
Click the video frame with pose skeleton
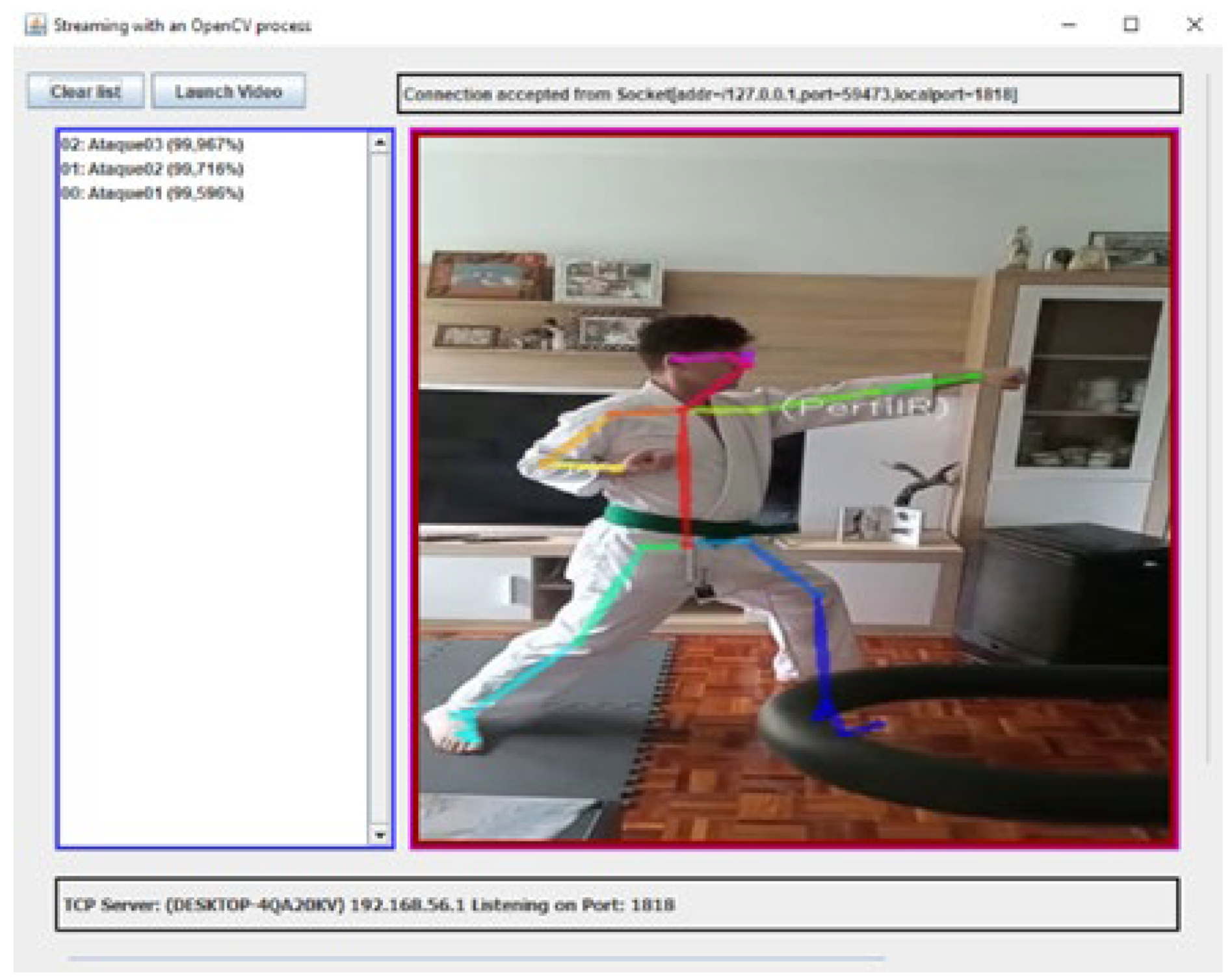[x=794, y=585]
